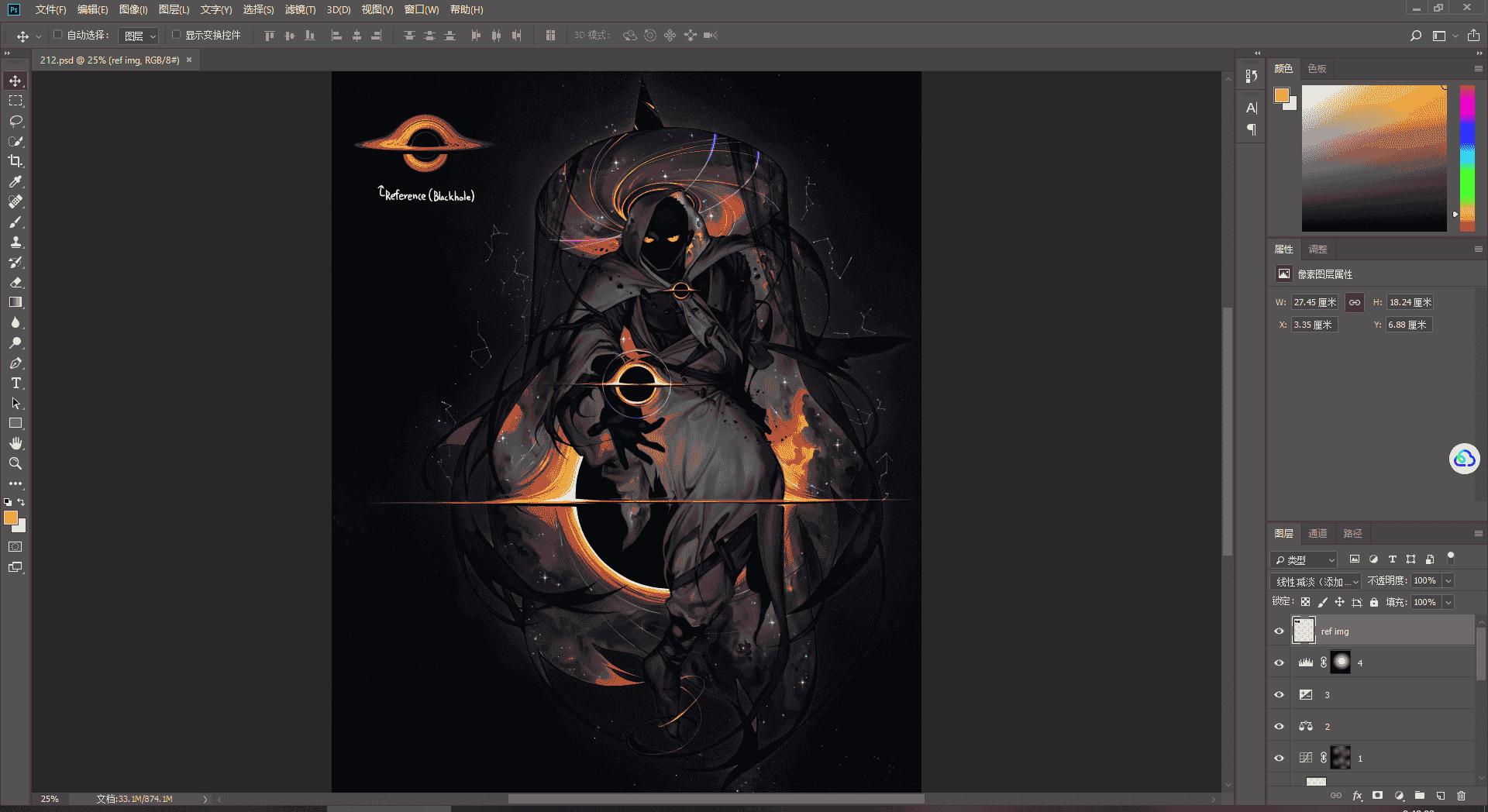Select the Horizontal Type tool
The image size is (1488, 812).
[x=15, y=383]
